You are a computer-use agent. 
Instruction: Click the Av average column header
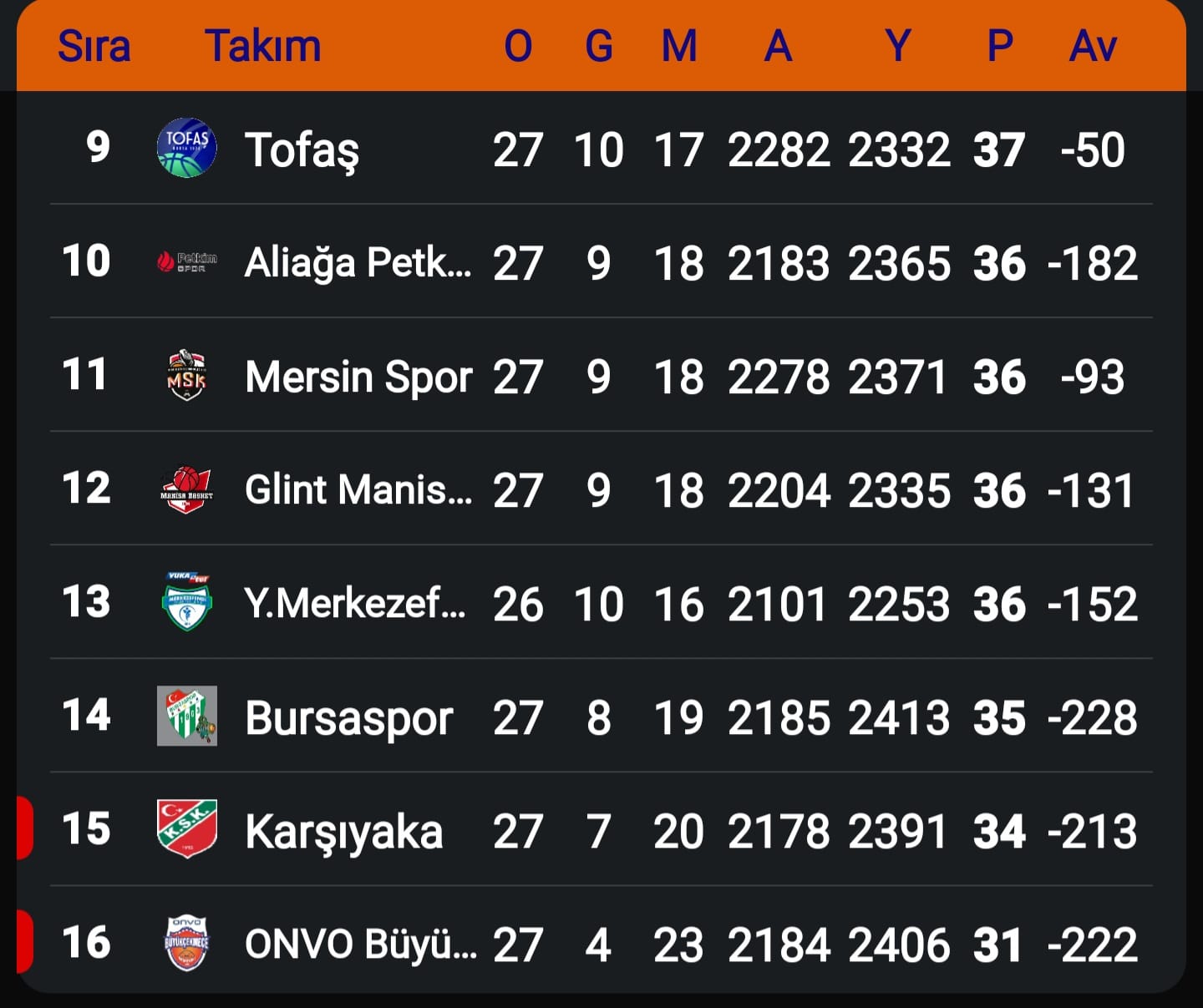(1093, 46)
